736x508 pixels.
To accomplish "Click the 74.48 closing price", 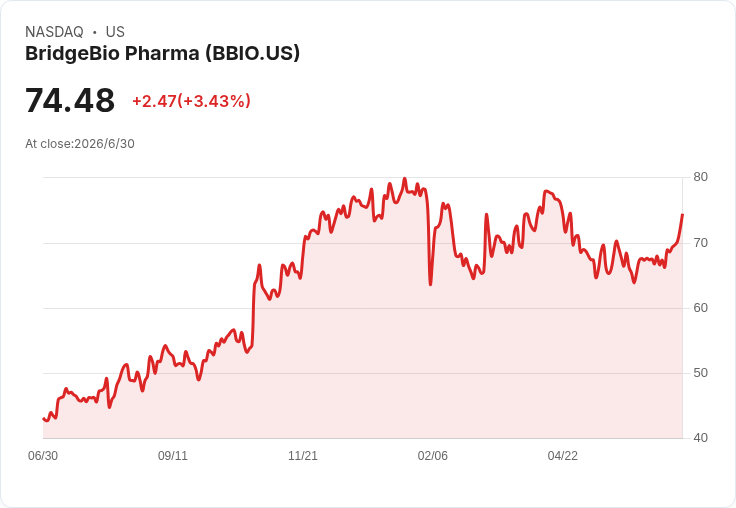I will click(70, 100).
